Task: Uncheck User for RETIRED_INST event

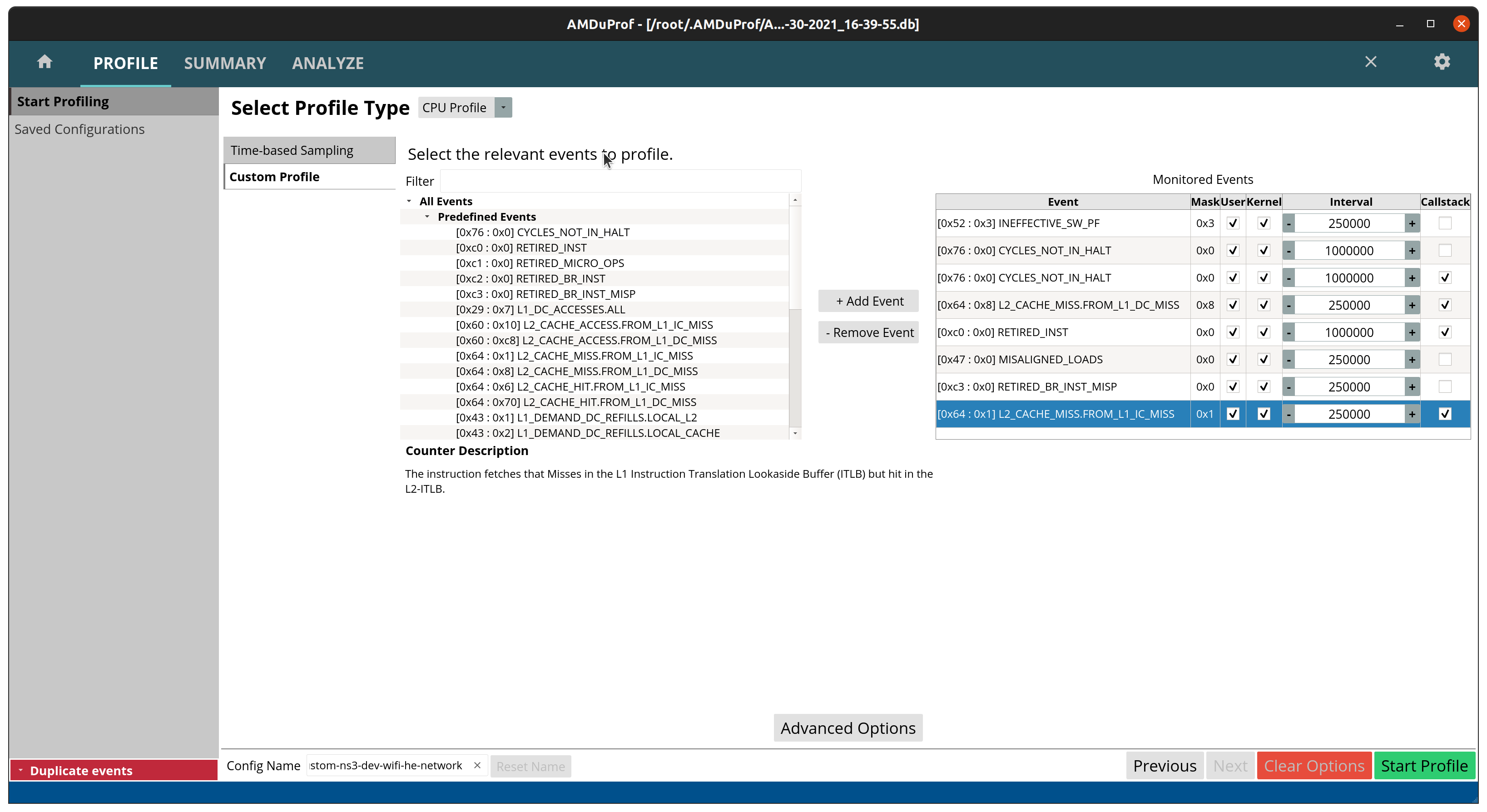Action: 1233,332
